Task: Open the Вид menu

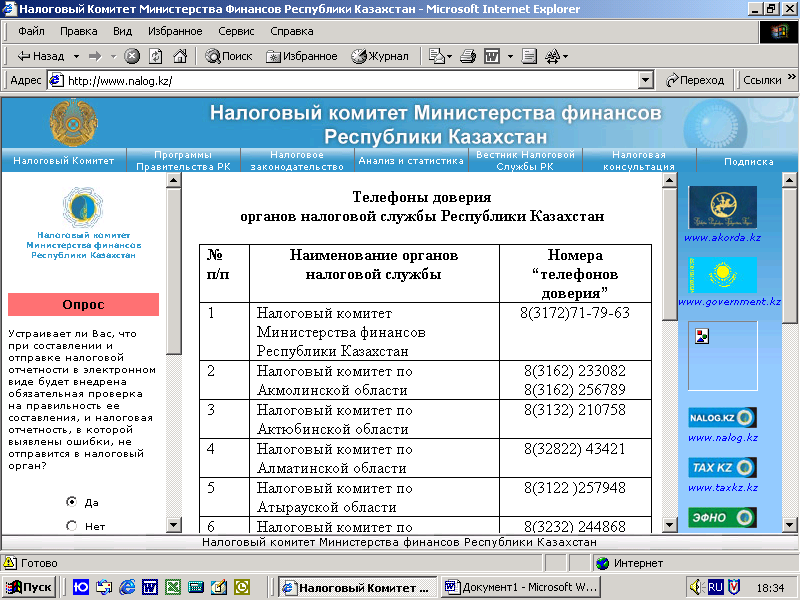Action: click(122, 31)
